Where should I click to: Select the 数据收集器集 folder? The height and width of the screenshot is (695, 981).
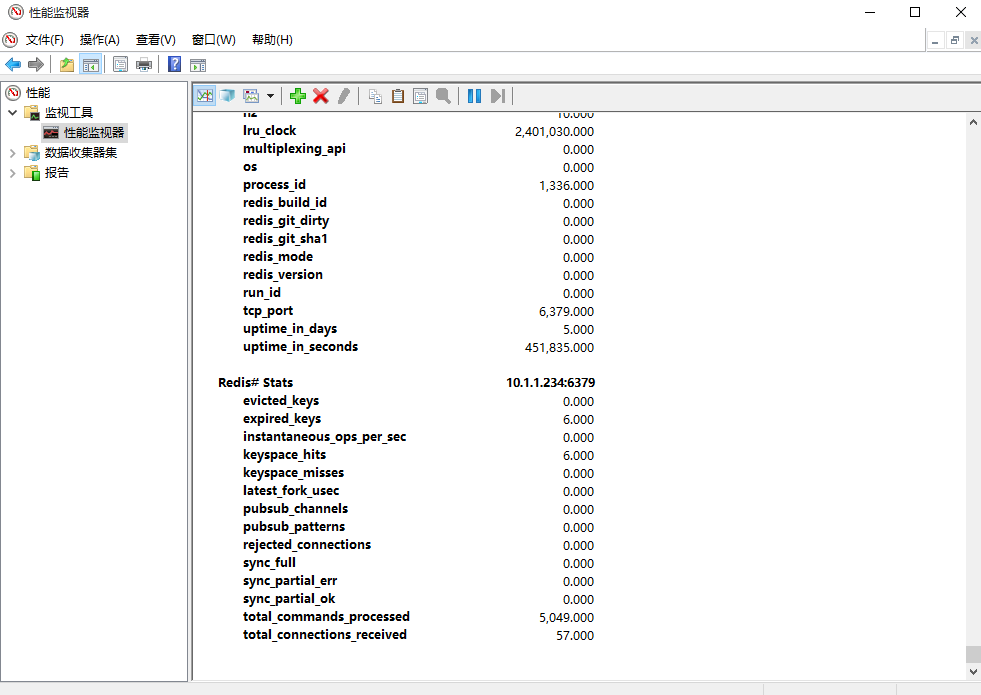tap(81, 153)
